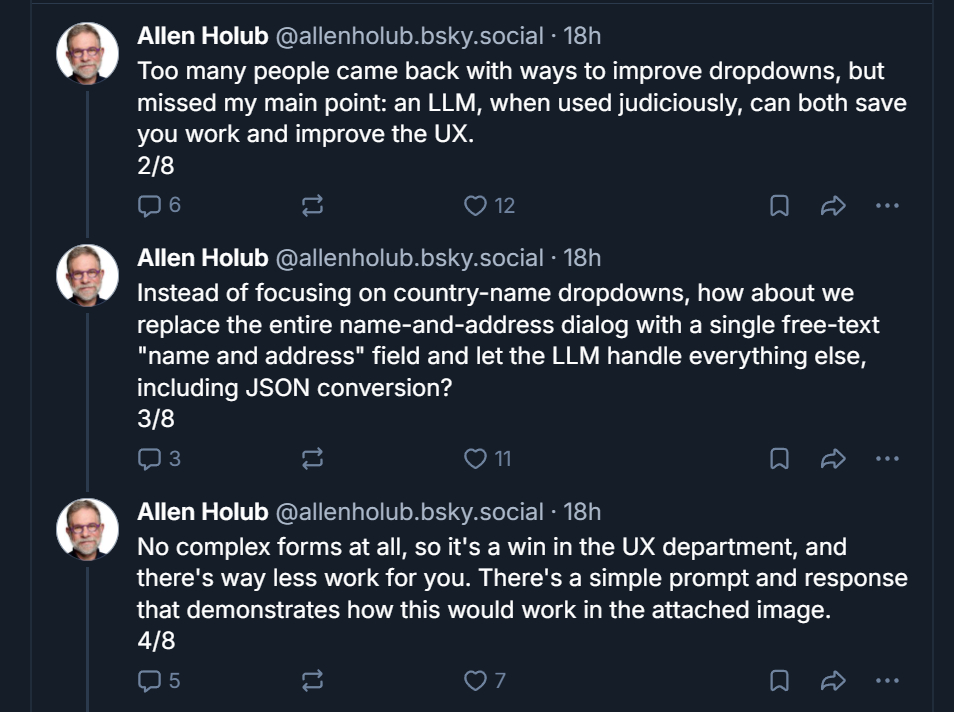
Task: Repost the 2/8 post
Action: (x=312, y=206)
